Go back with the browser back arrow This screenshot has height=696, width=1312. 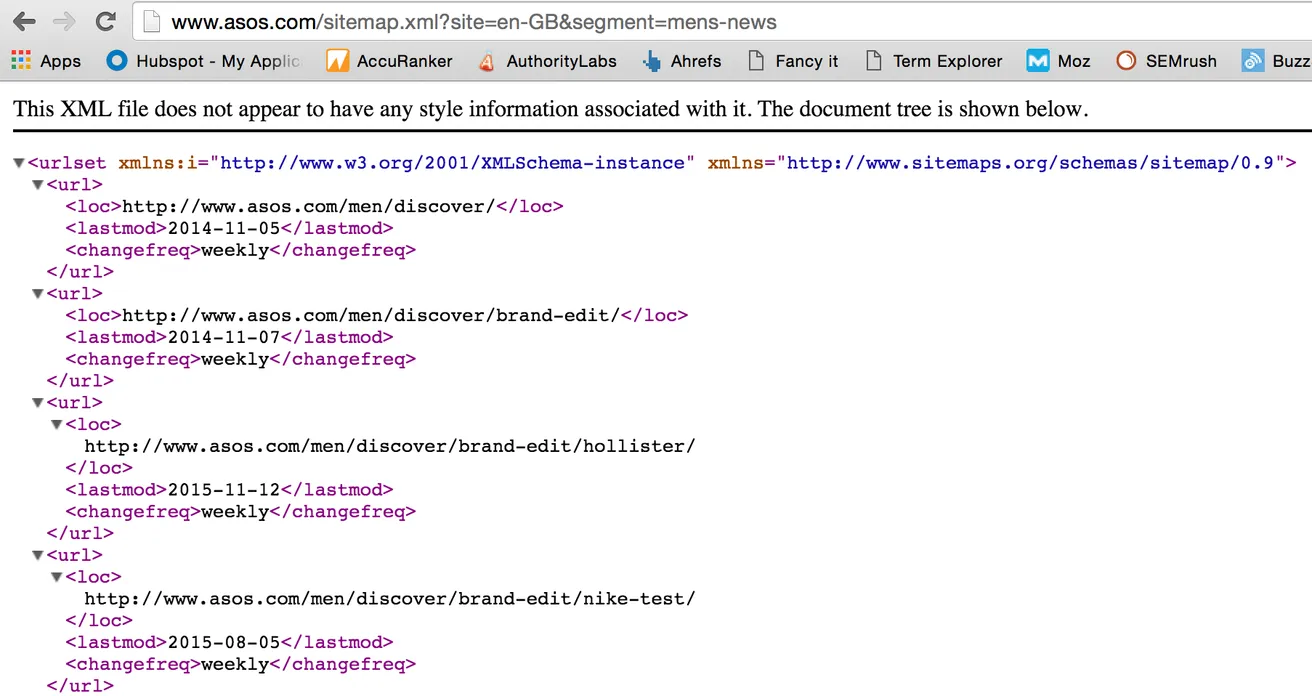coord(24,21)
